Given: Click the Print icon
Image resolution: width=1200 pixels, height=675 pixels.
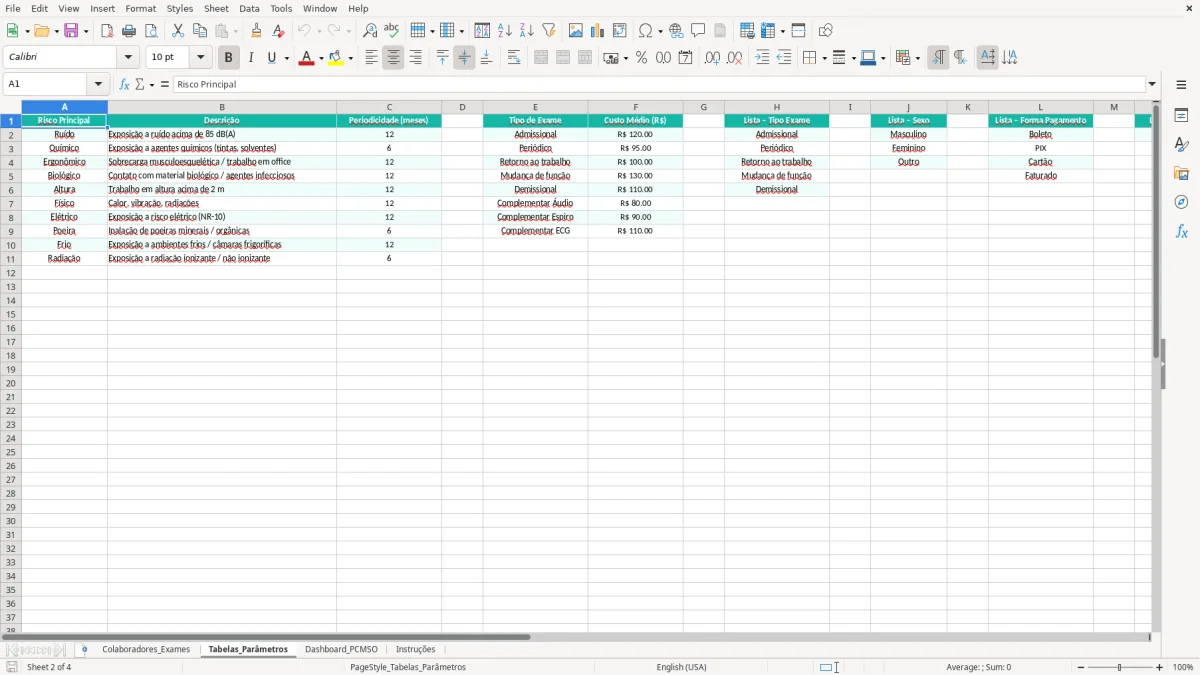Looking at the screenshot, I should point(129,31).
